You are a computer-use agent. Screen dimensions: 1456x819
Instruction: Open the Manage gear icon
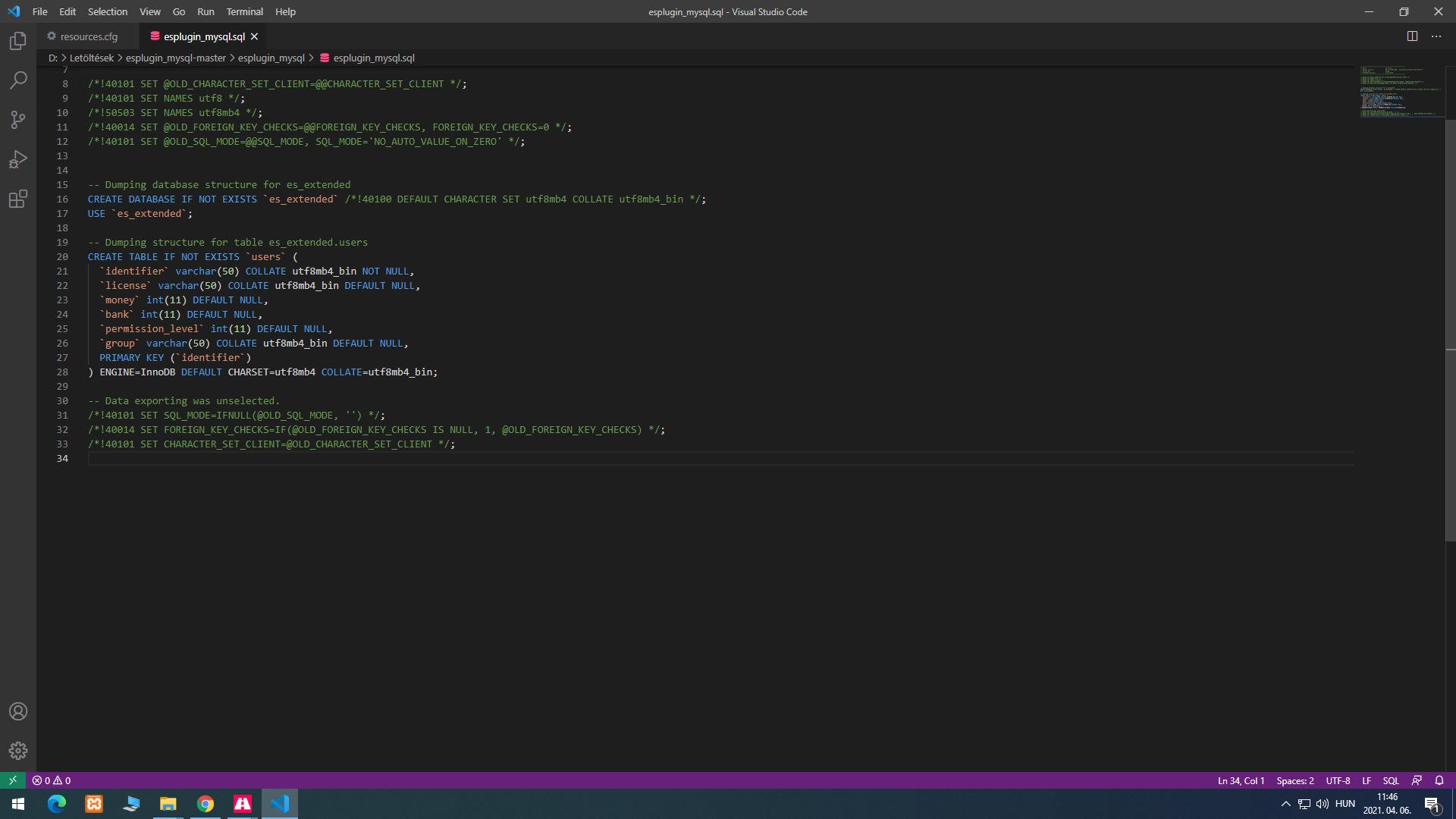pyautogui.click(x=18, y=751)
